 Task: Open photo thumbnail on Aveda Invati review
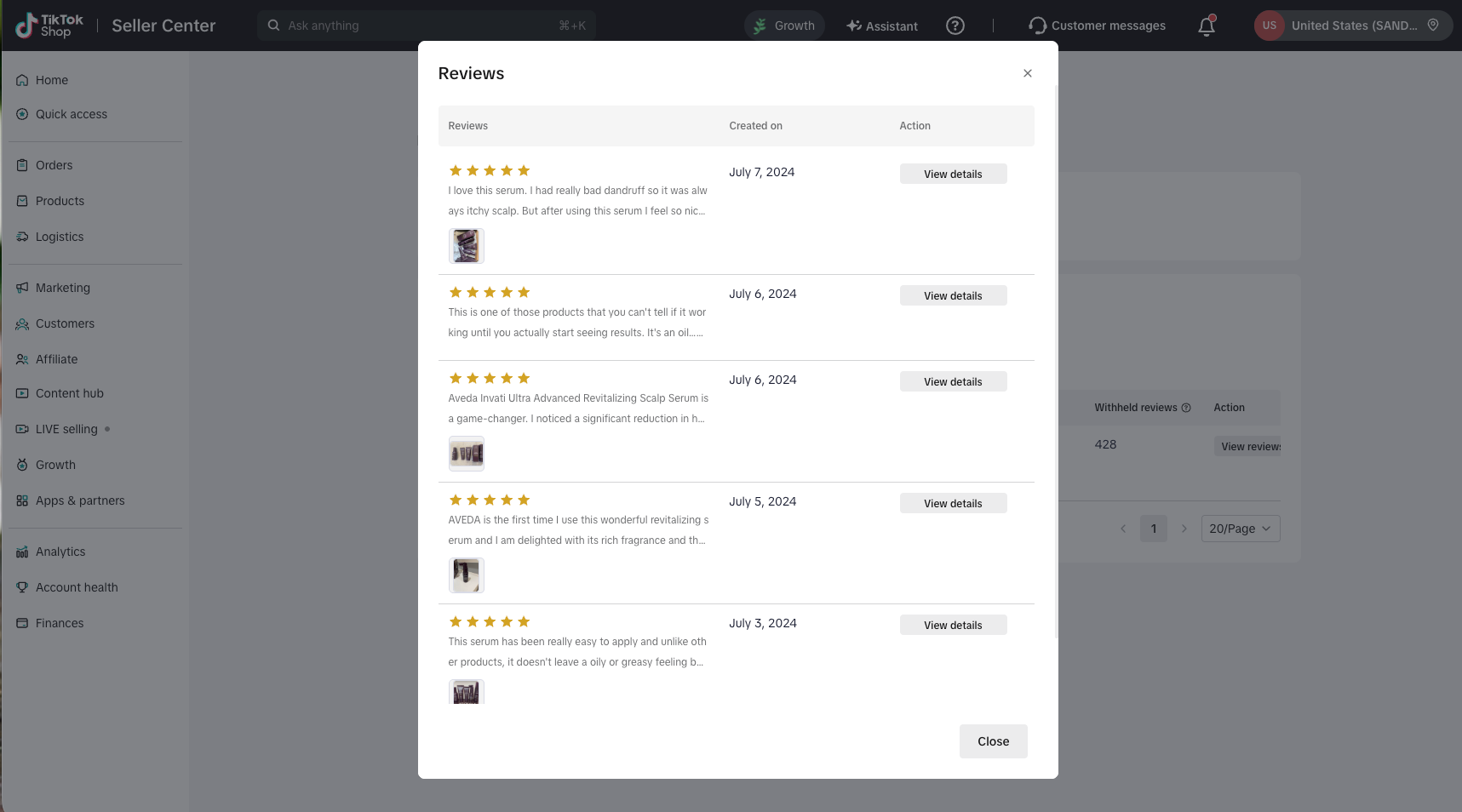pyautogui.click(x=466, y=454)
